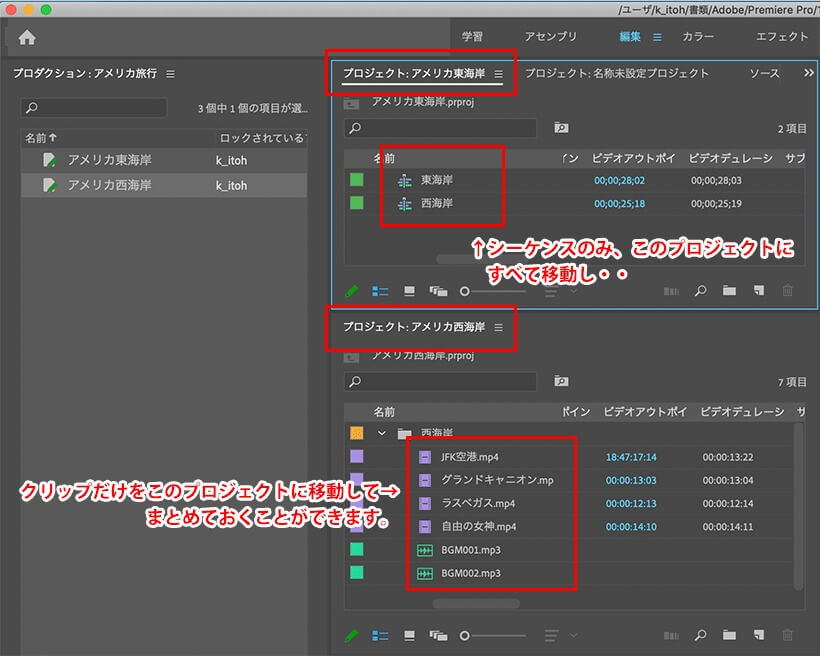Screen dimensions: 820x656
Task: Switch to アセンブリ workspace
Action: click(x=551, y=37)
